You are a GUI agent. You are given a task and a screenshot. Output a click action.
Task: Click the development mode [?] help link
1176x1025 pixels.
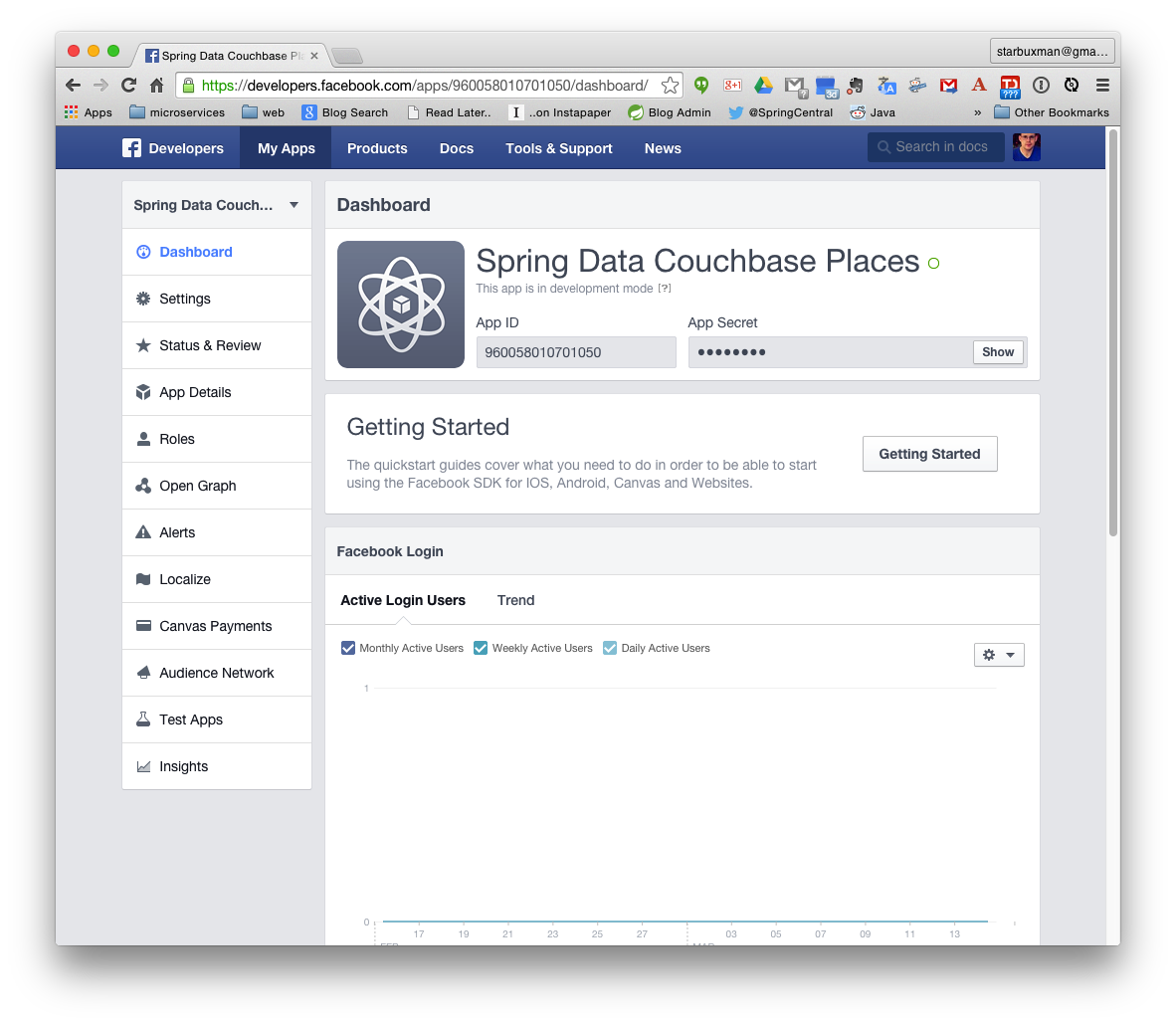coord(665,289)
